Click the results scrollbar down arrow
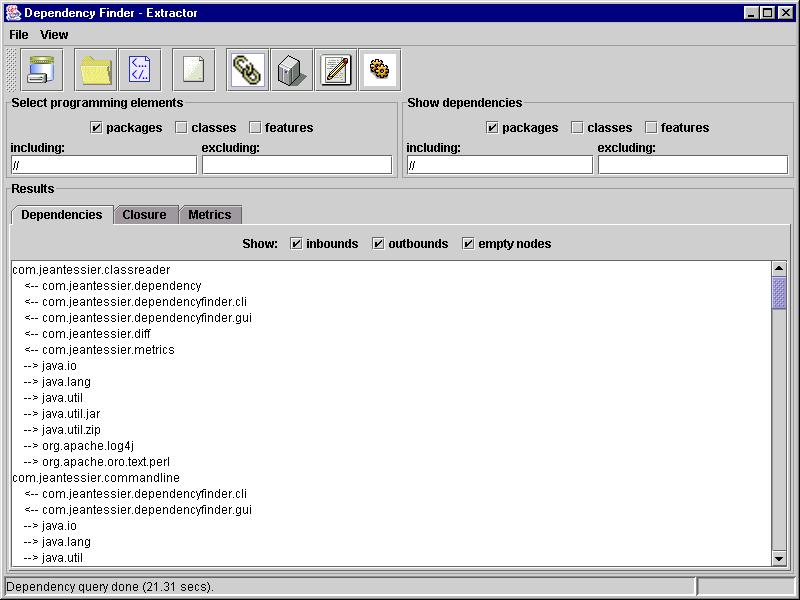Screen dimensions: 800x600 779,559
